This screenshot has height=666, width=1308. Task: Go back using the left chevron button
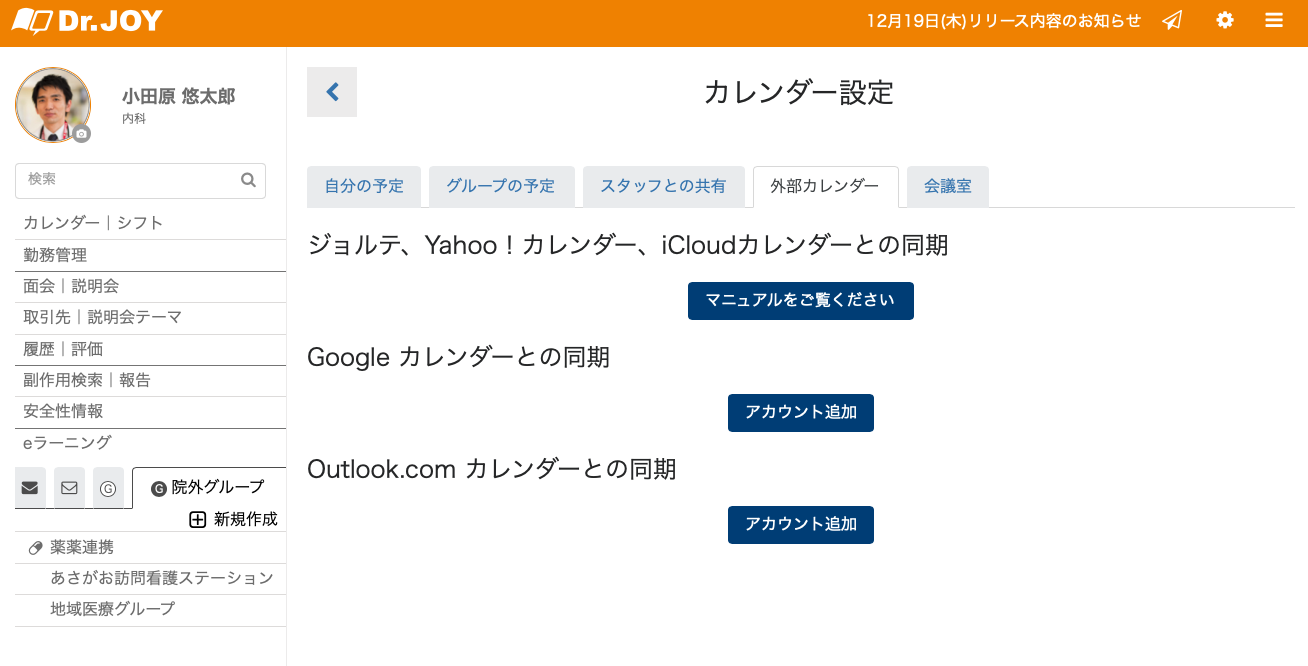coord(332,92)
